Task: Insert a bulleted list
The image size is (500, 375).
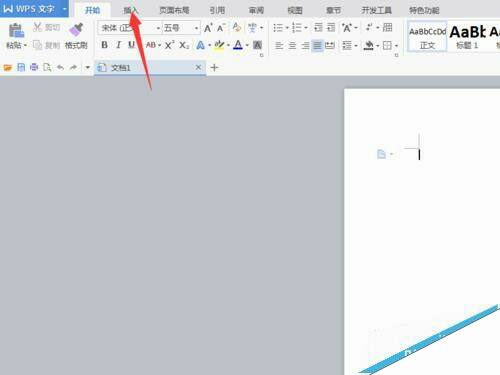Action: pyautogui.click(x=278, y=28)
